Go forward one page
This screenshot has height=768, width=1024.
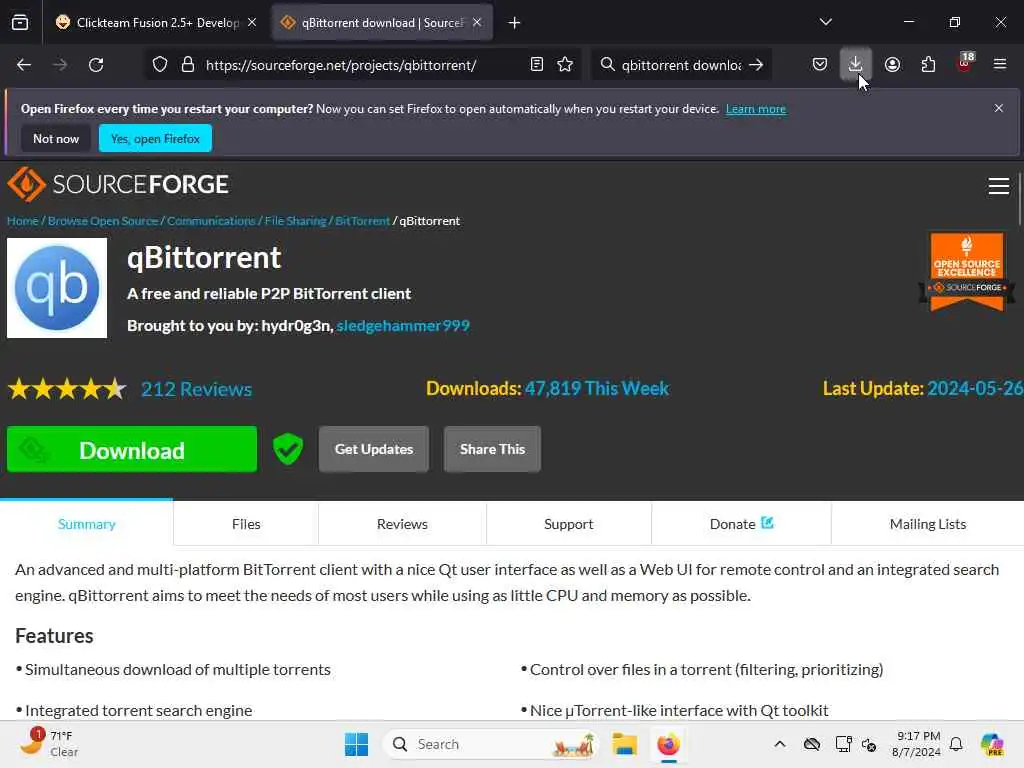[x=60, y=65]
